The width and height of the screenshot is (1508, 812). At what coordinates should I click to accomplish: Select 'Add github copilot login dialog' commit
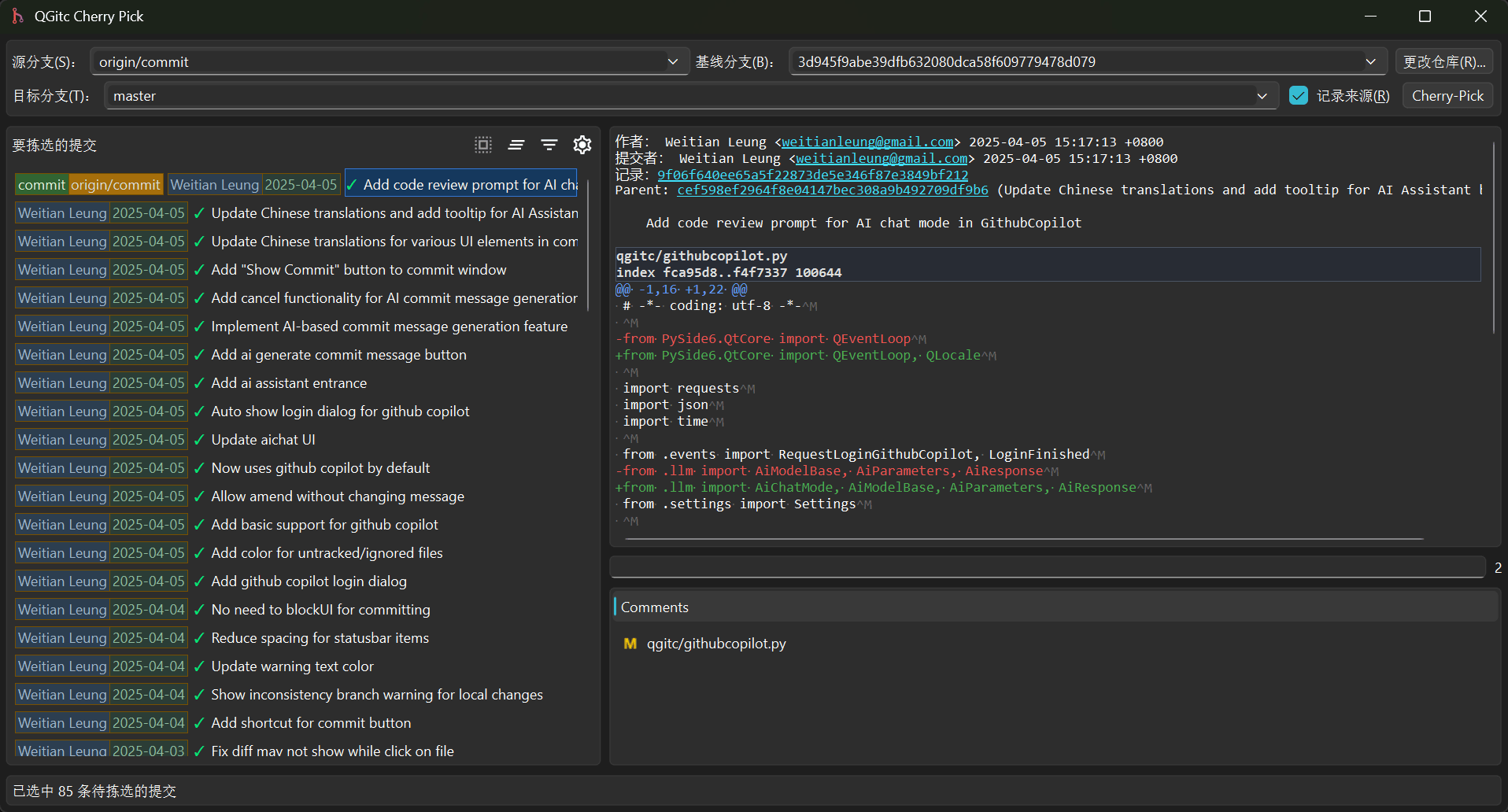309,581
